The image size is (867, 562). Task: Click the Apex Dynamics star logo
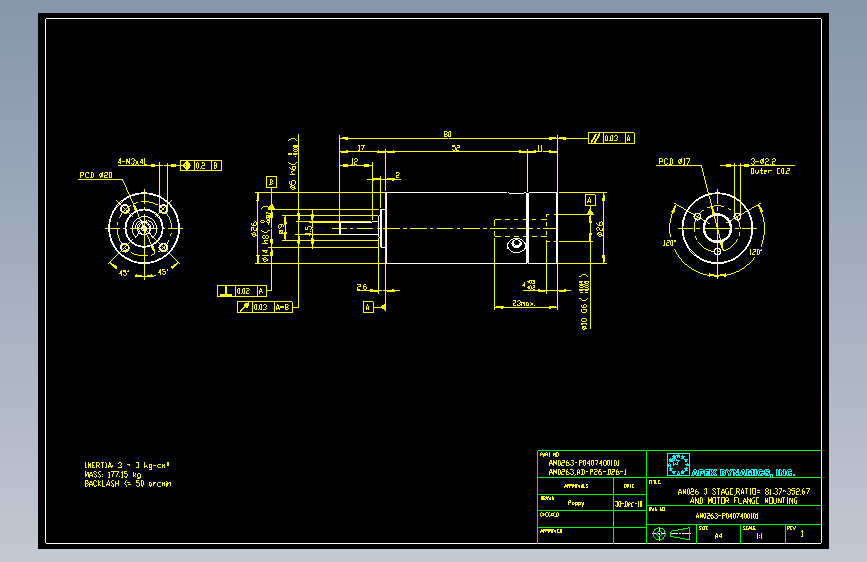678,464
